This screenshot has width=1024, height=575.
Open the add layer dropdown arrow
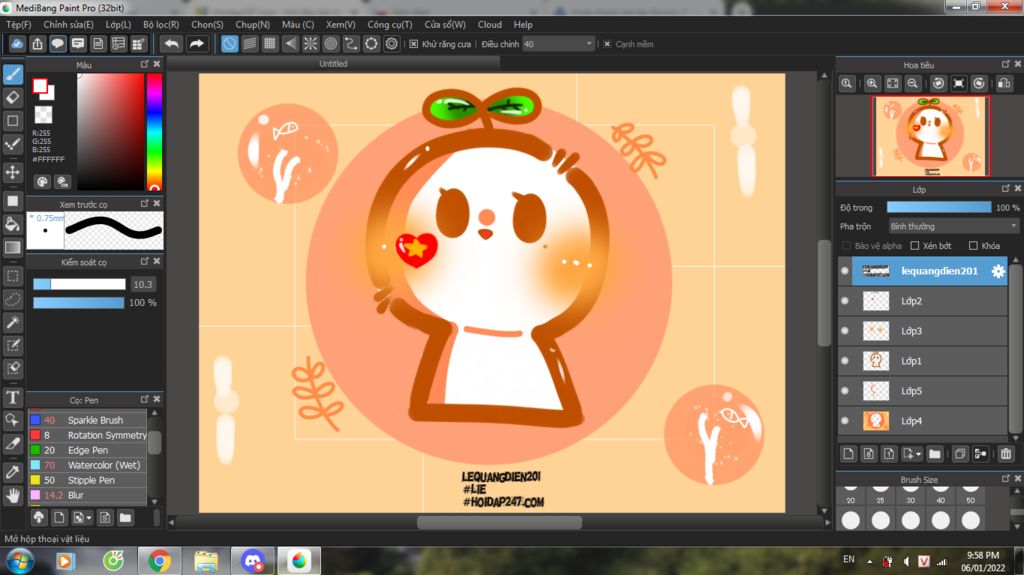[918, 453]
